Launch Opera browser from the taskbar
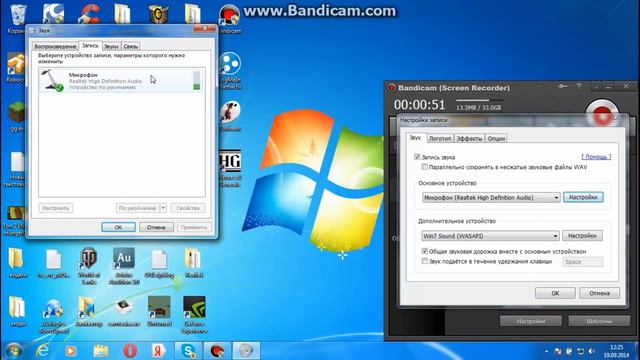Viewport: 640px width, 360px height. (x=130, y=351)
